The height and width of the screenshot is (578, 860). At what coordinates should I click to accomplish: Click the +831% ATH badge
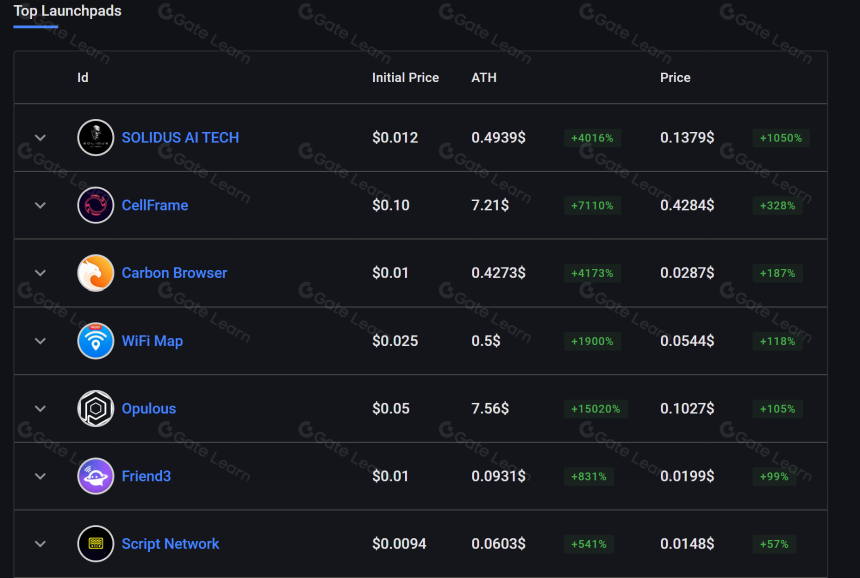tap(589, 477)
